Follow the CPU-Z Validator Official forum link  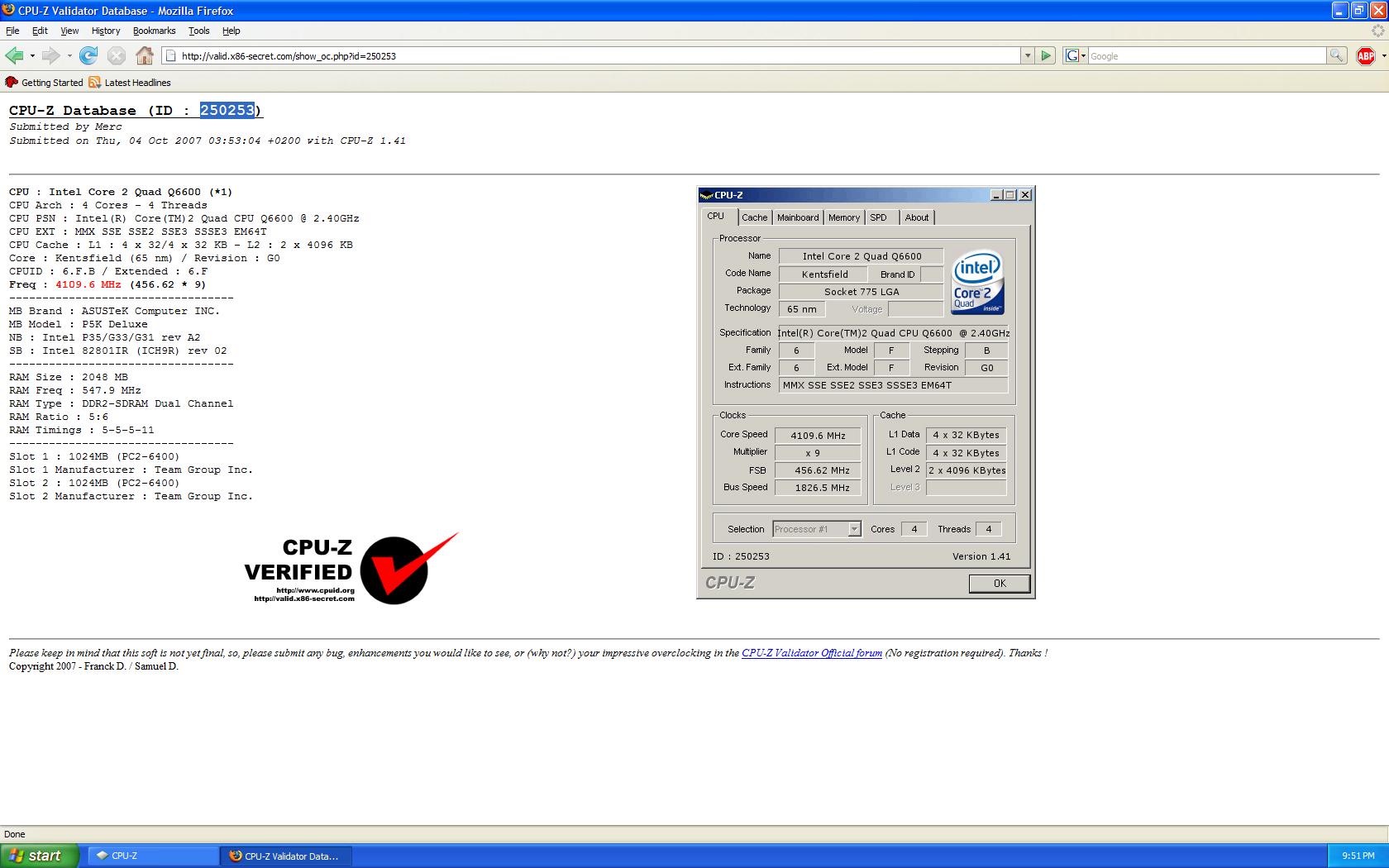812,653
